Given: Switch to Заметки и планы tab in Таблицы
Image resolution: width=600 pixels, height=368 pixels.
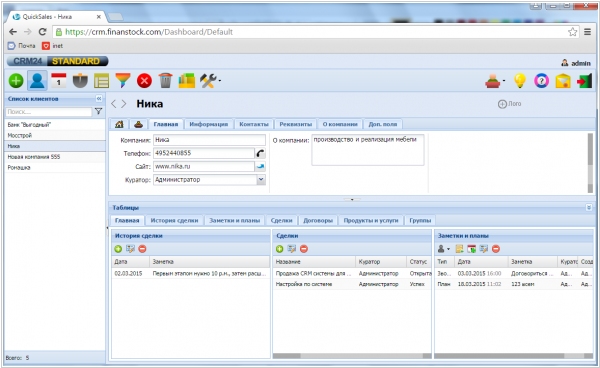Looking at the screenshot, I should click(234, 220).
